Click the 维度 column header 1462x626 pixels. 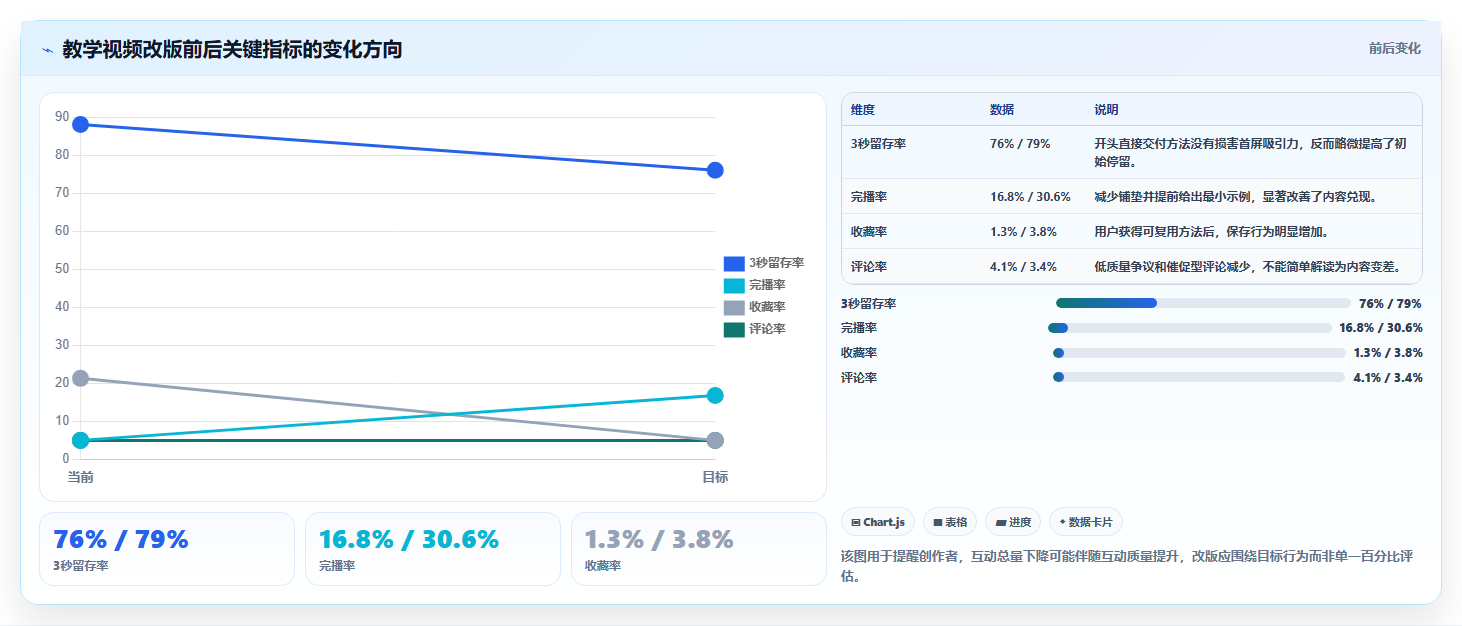click(x=863, y=110)
